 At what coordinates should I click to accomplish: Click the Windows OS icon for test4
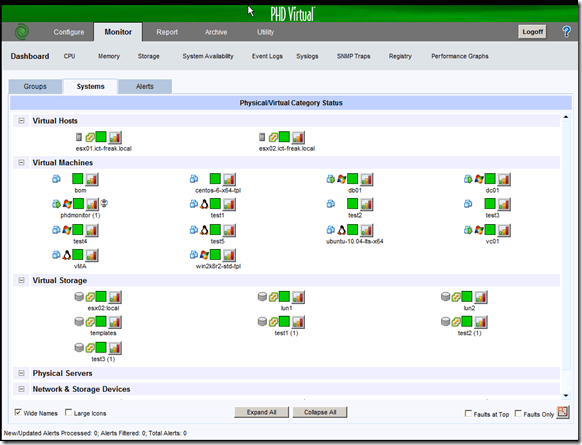click(67, 230)
